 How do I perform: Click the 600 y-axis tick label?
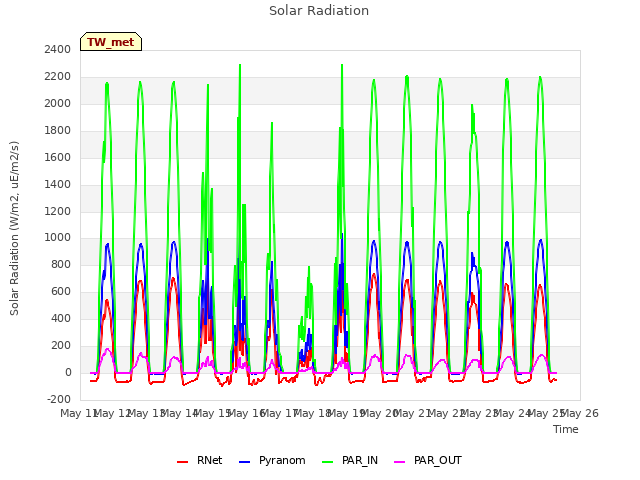pos(61,291)
